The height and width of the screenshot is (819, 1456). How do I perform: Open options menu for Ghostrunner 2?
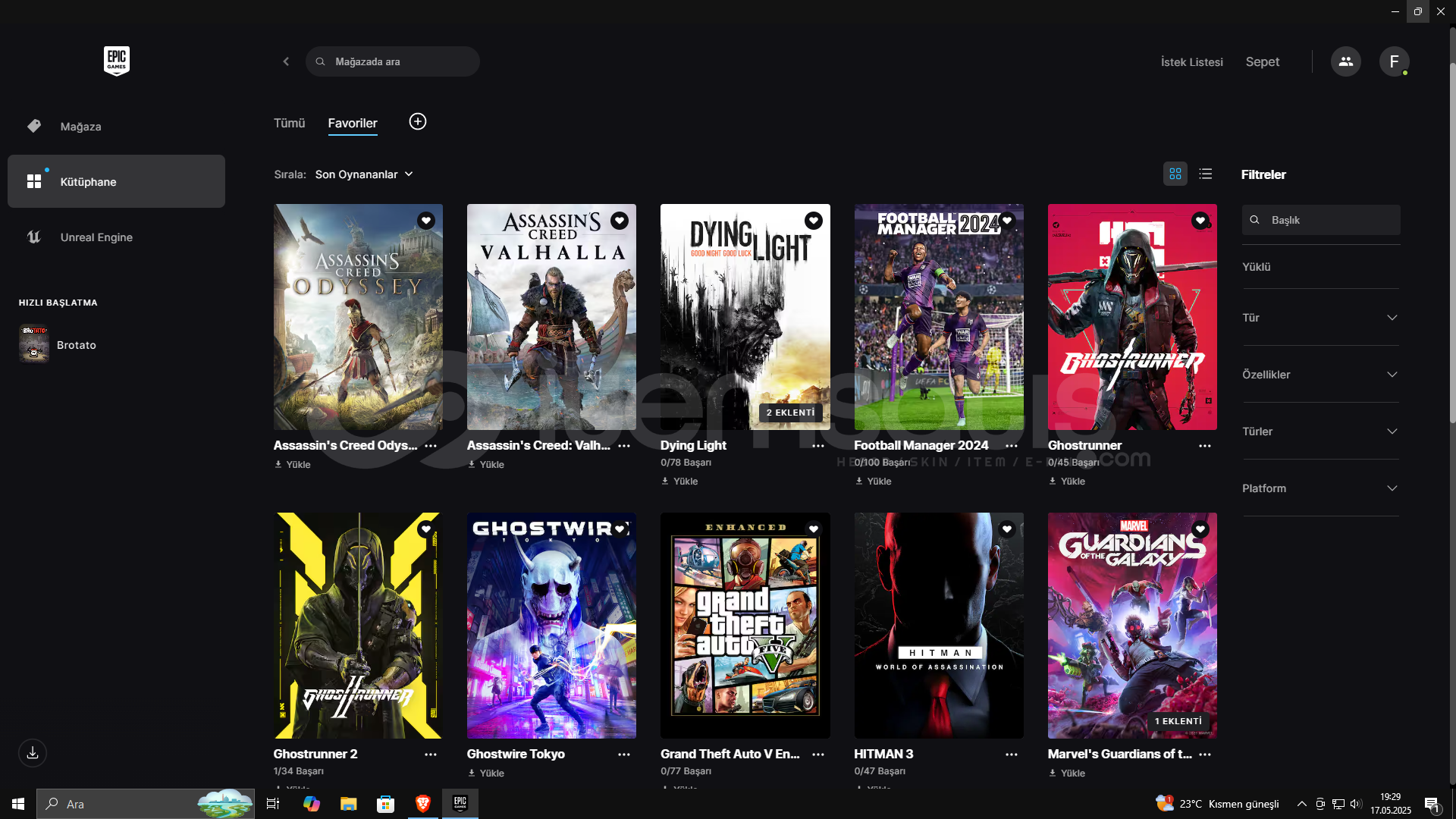pyautogui.click(x=431, y=755)
